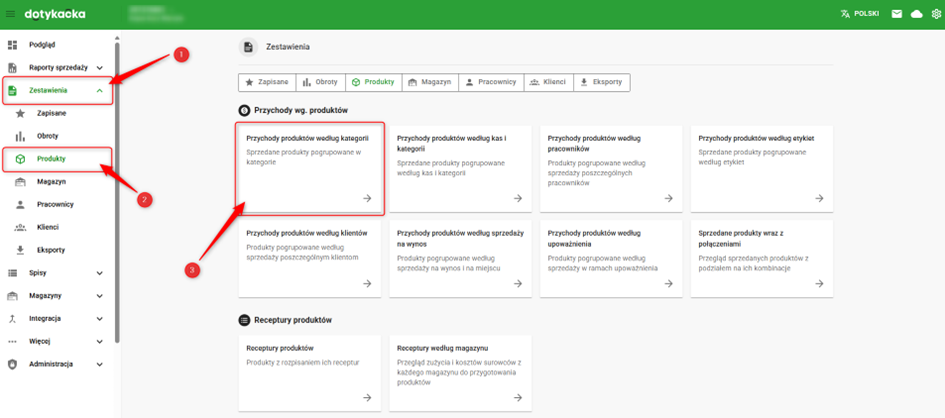The height and width of the screenshot is (418, 945).
Task: Open the language switcher POLSKI
Action: tap(859, 14)
